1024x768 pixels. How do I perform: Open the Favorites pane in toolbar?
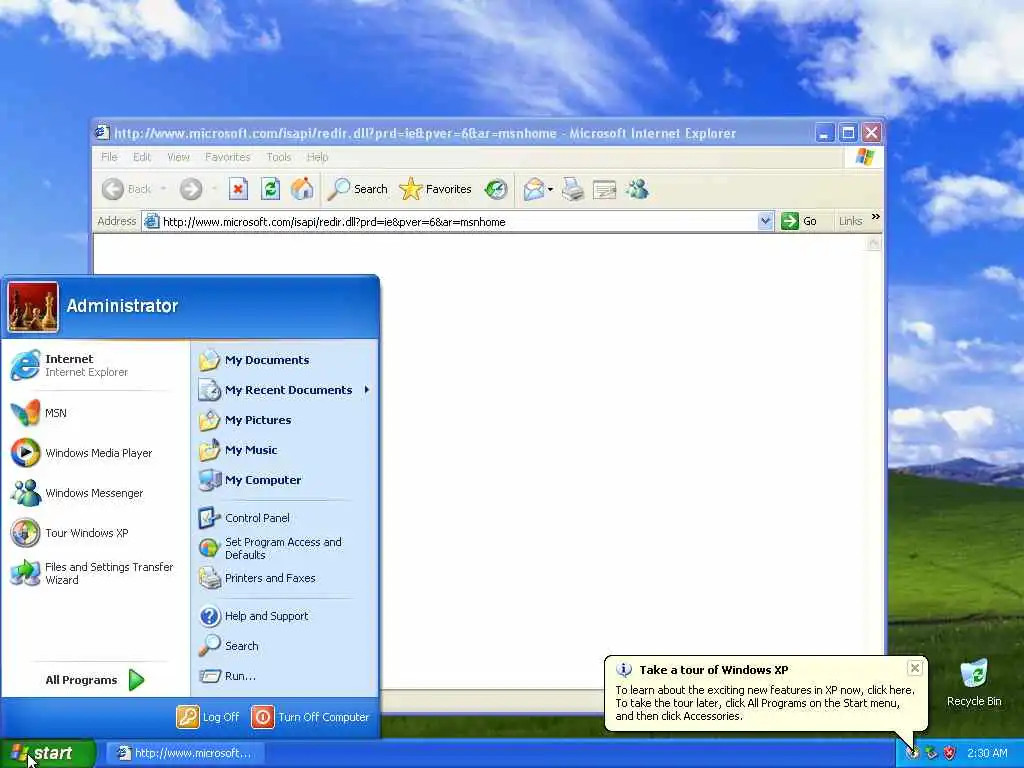coord(435,189)
